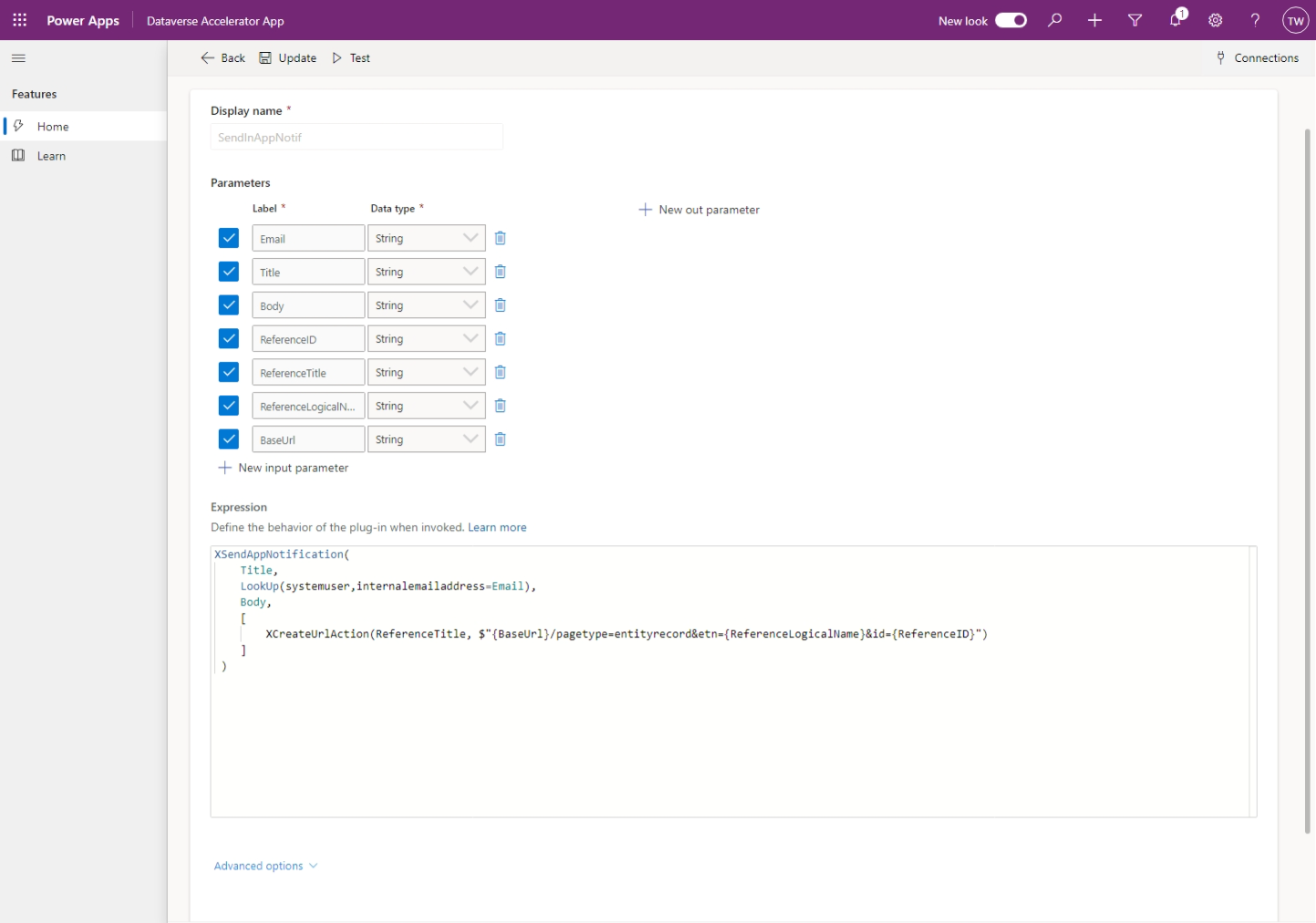
Task: Click the ReferenceID label field
Action: click(308, 338)
